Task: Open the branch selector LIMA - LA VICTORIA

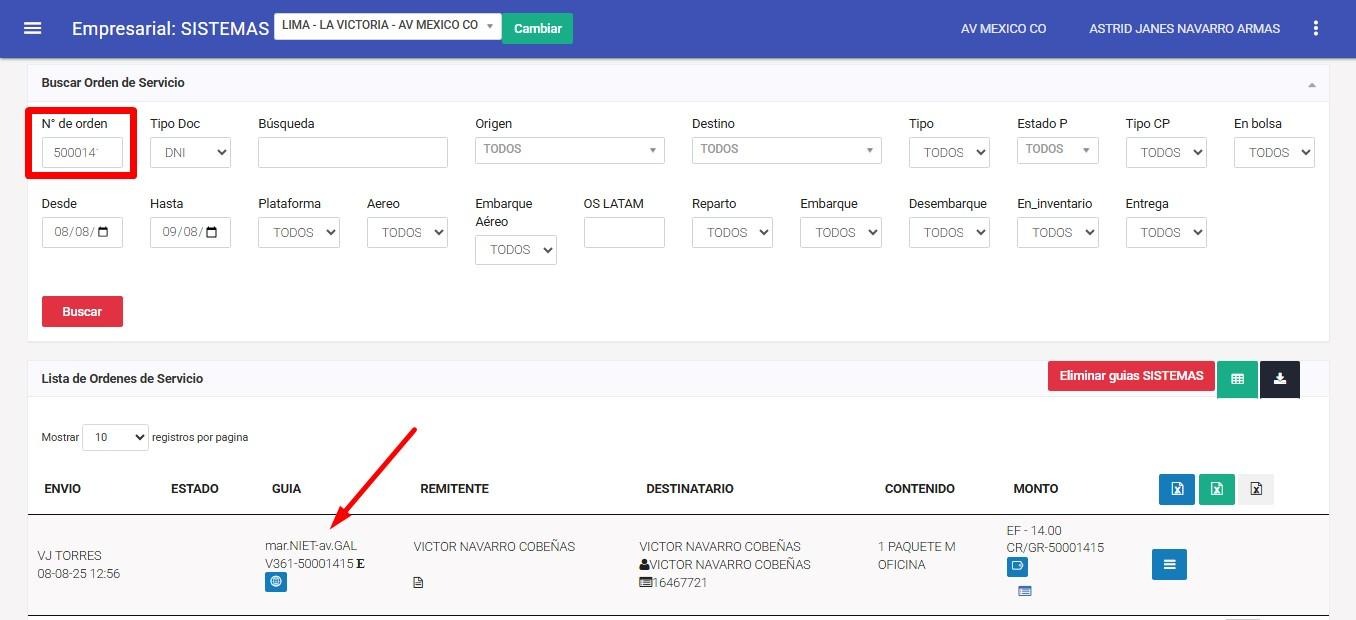Action: point(387,26)
